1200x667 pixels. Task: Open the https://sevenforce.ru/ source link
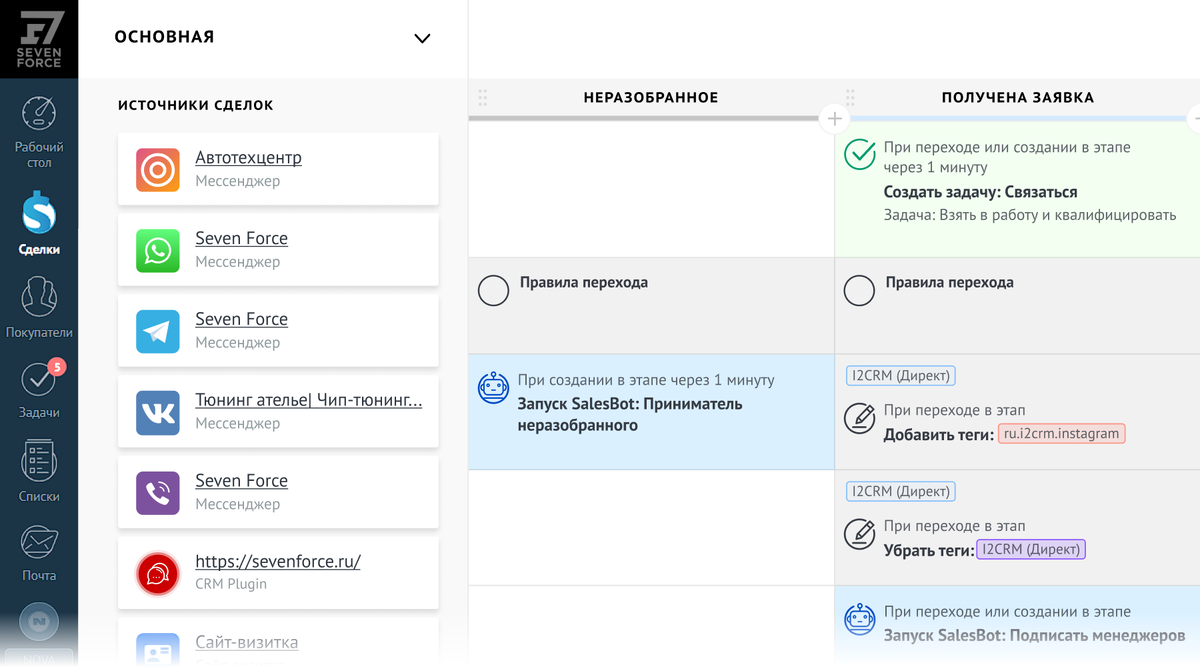click(277, 561)
